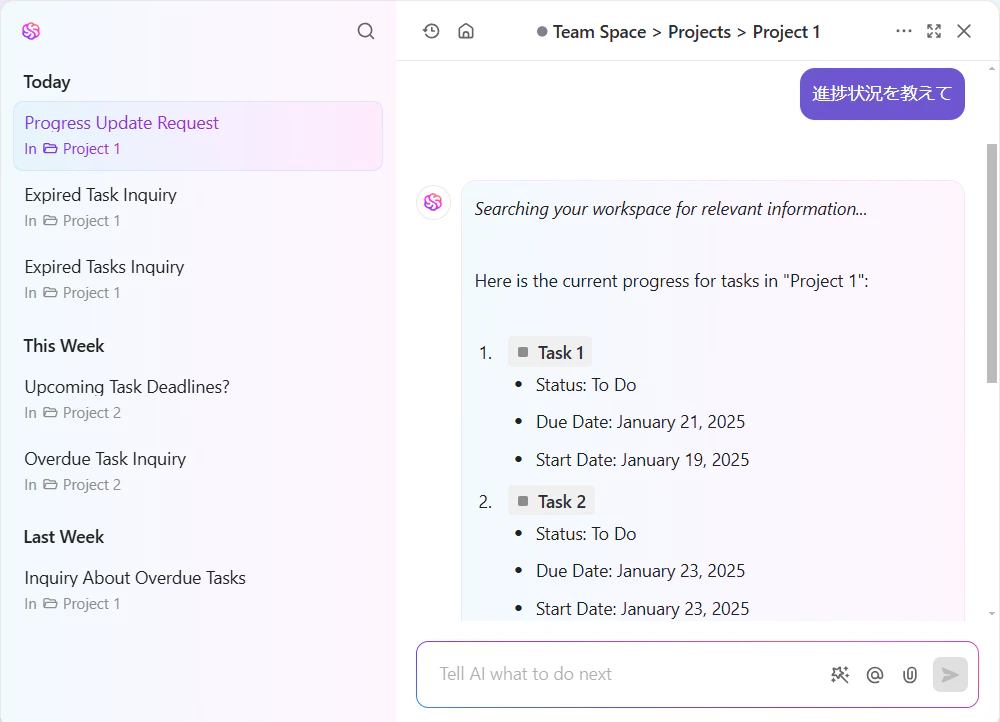
Task: Click Project 1 folder under Progress Update Request
Action: (x=82, y=149)
